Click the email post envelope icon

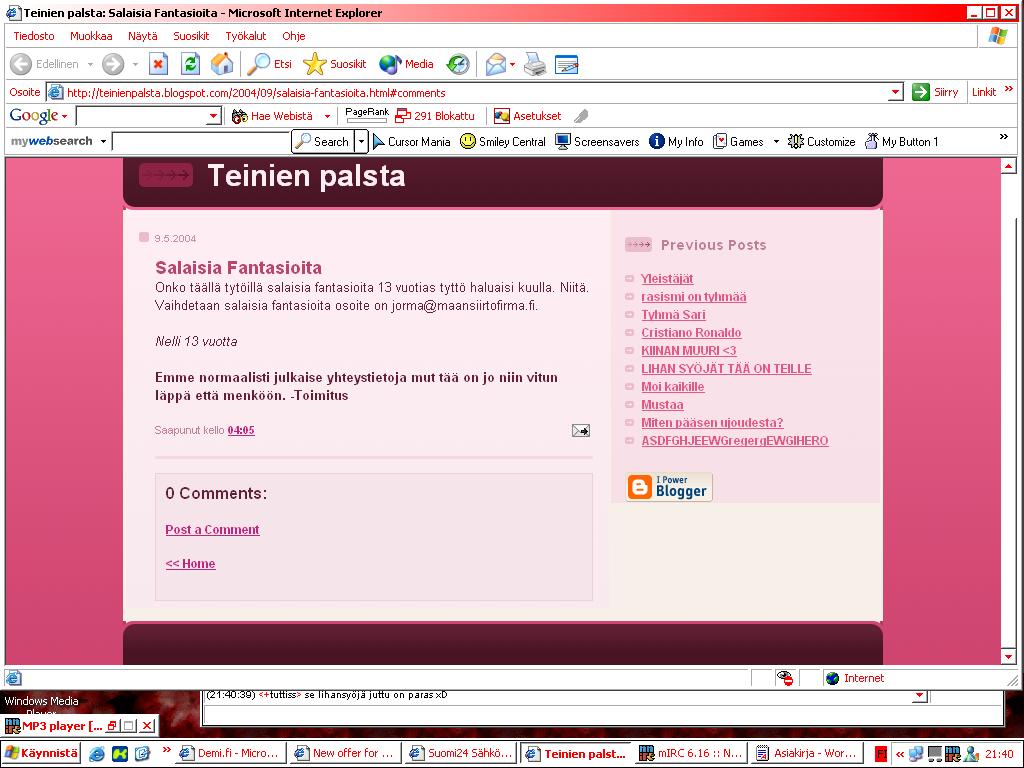[x=580, y=430]
